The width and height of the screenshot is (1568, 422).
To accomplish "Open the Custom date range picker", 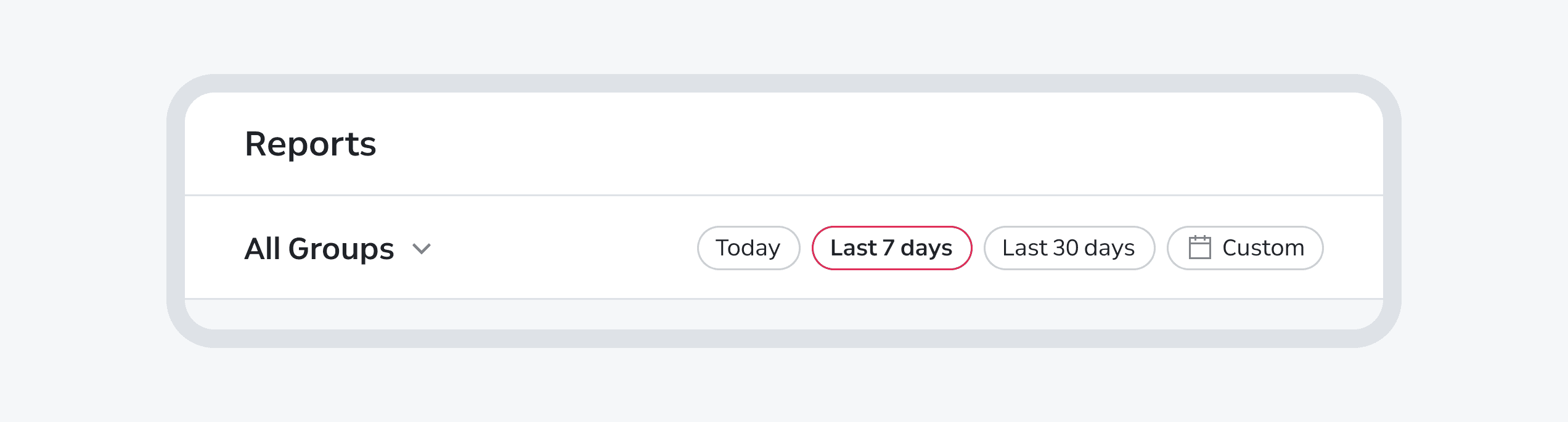I will 1244,248.
